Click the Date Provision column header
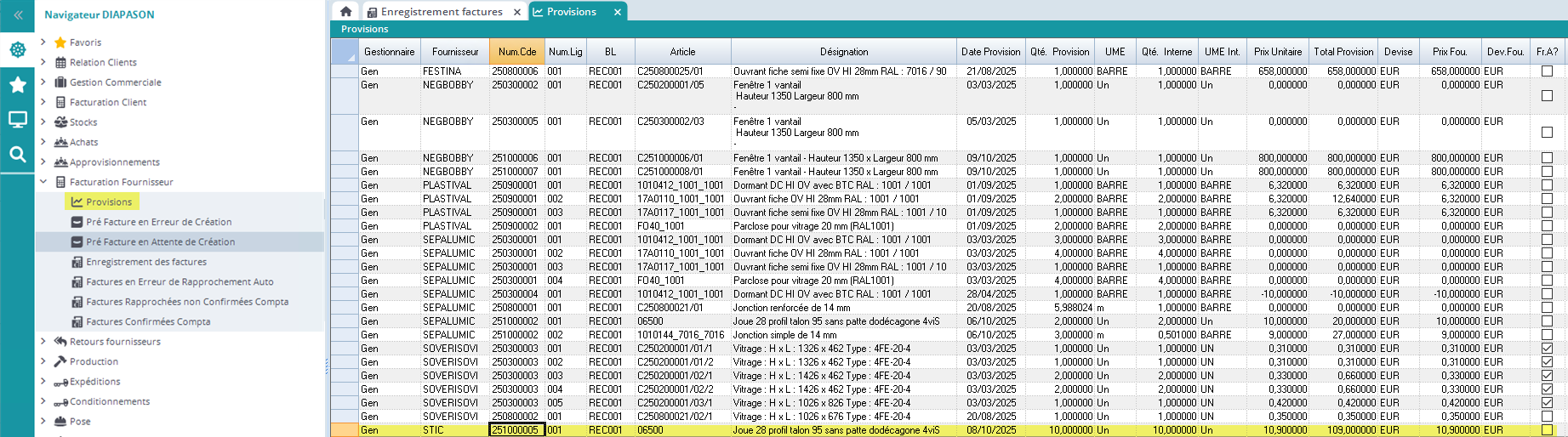 click(x=990, y=52)
